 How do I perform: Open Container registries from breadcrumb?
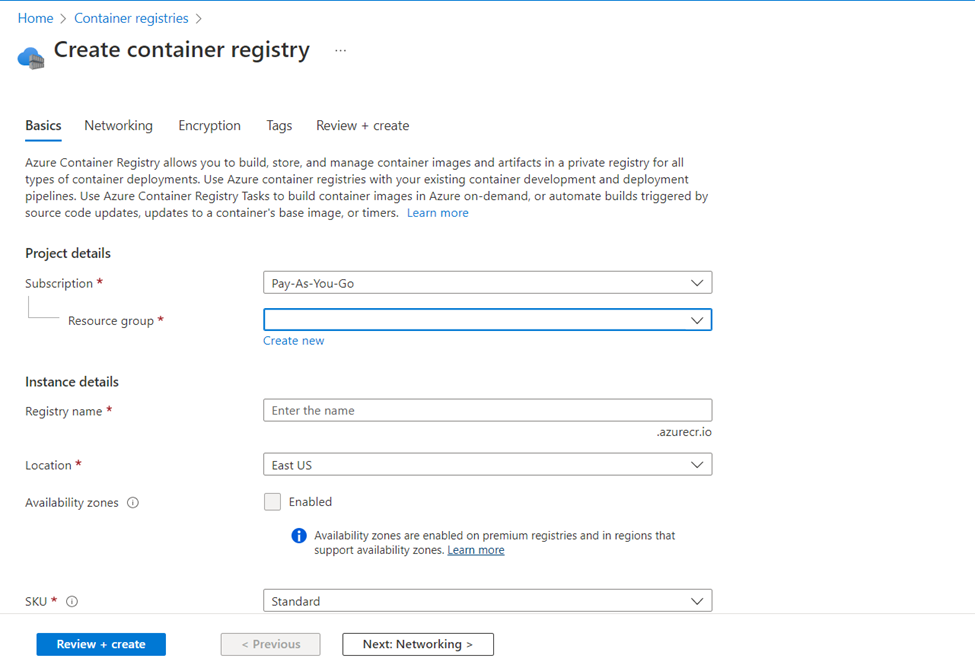click(131, 18)
